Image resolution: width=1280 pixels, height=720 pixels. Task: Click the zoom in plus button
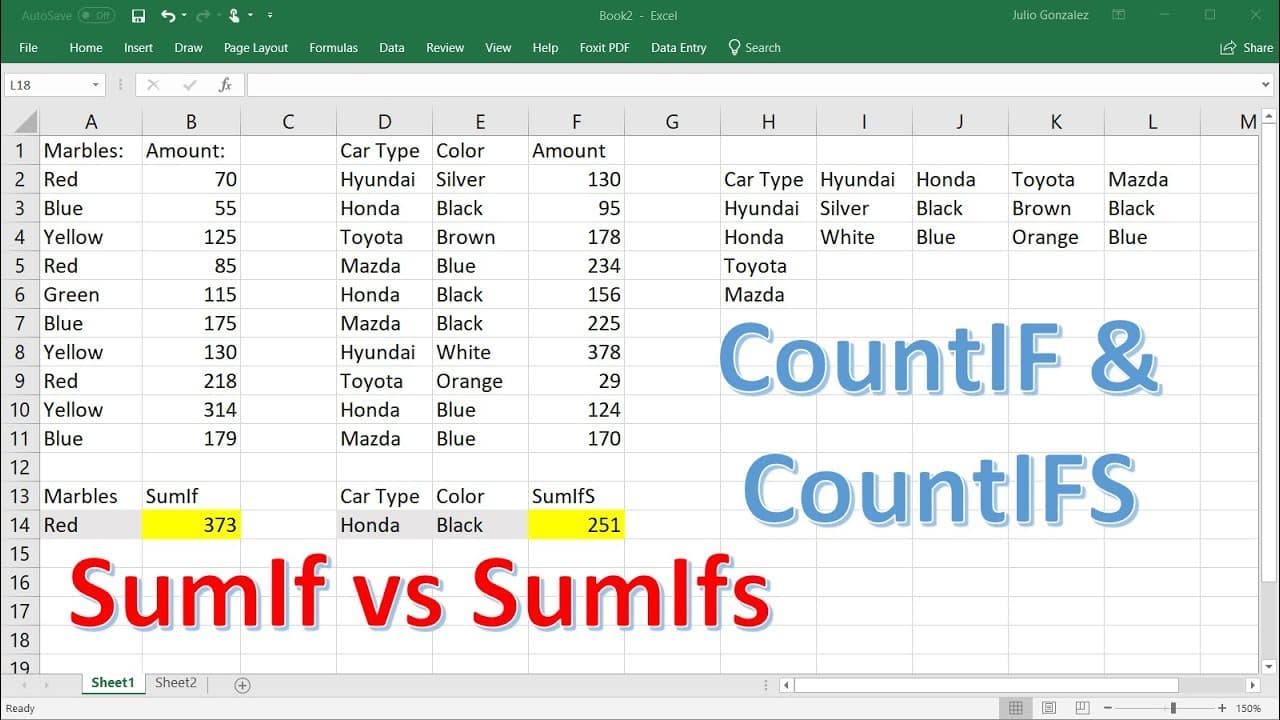(1222, 708)
